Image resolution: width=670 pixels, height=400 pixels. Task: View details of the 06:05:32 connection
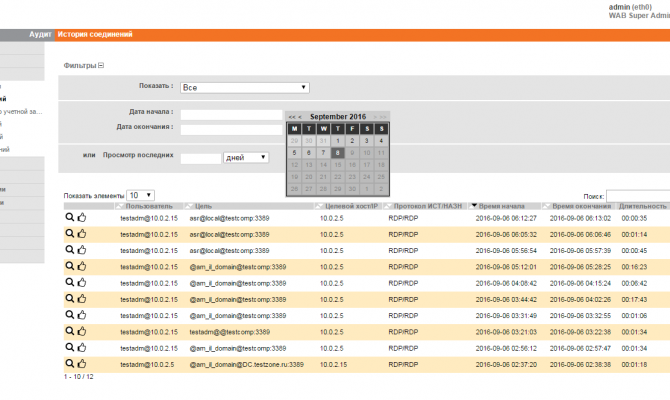(x=69, y=234)
